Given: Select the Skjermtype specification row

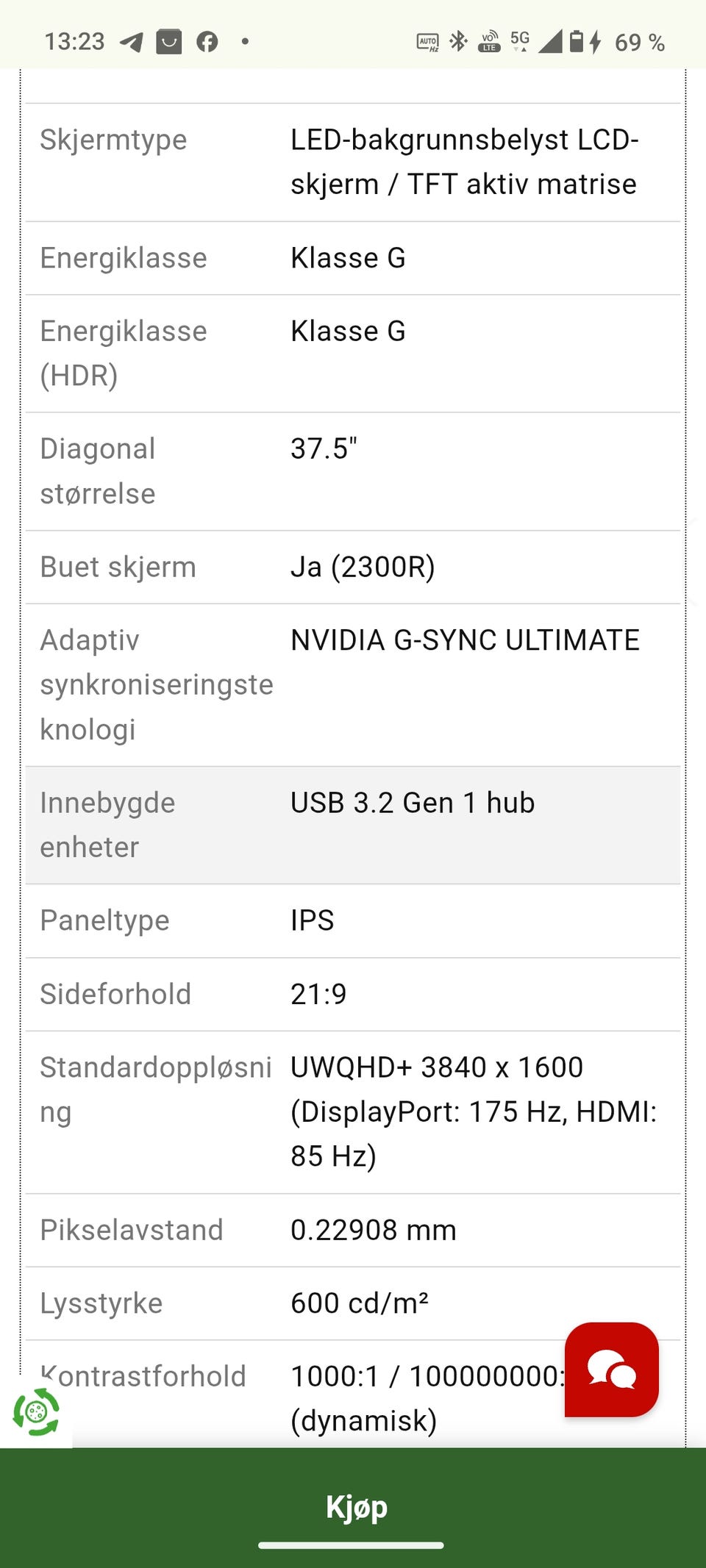Looking at the screenshot, I should (x=352, y=162).
